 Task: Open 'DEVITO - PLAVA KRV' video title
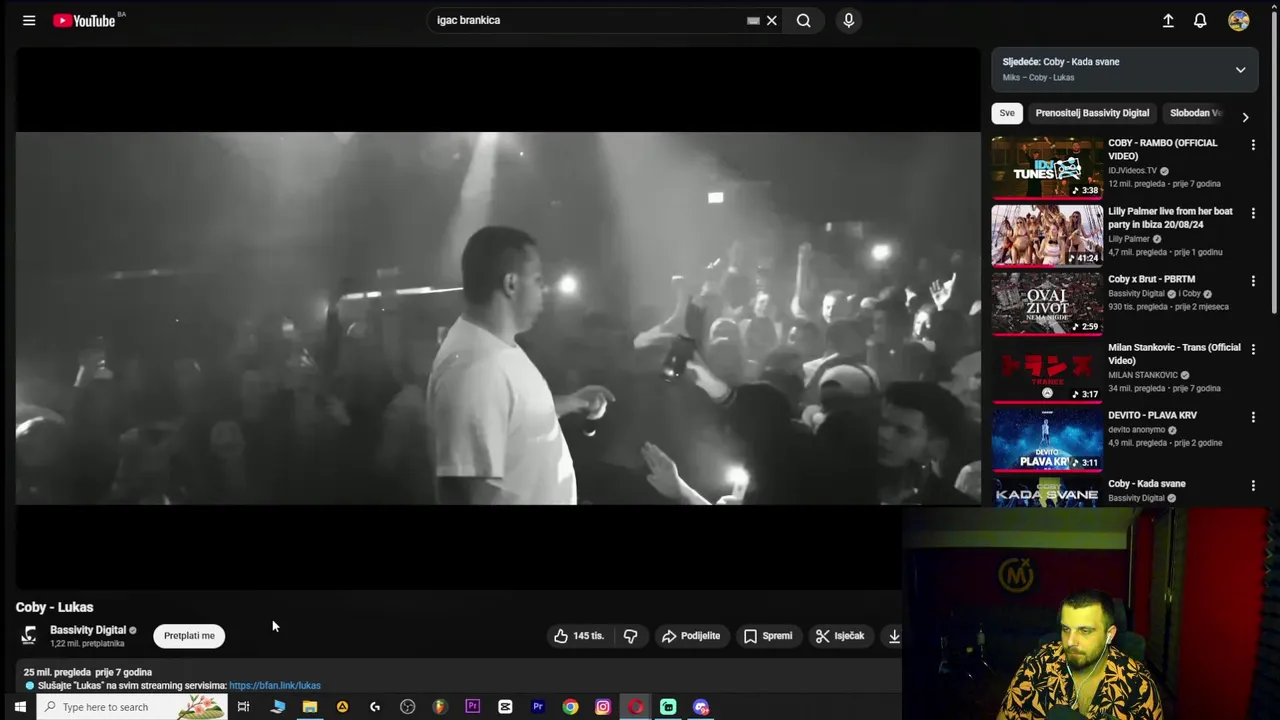[1152, 415]
